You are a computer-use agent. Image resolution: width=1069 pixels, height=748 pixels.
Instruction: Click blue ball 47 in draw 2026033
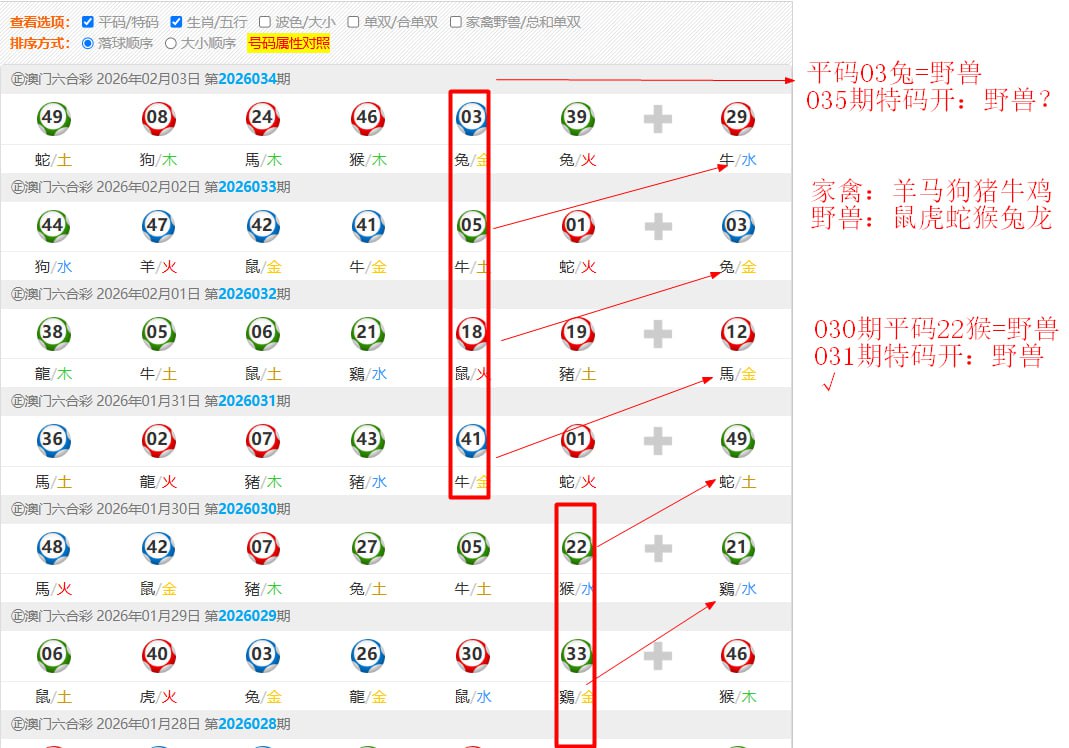157,226
